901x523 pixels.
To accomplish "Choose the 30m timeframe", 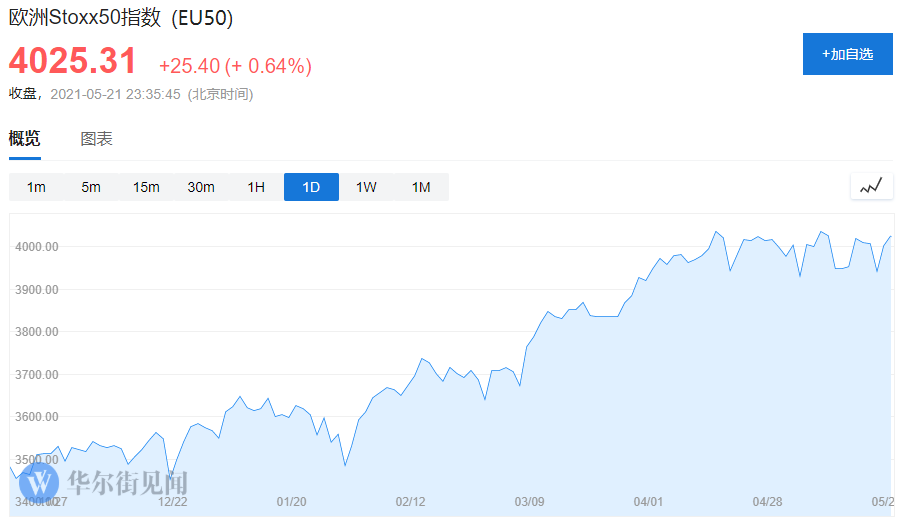I will (201, 187).
